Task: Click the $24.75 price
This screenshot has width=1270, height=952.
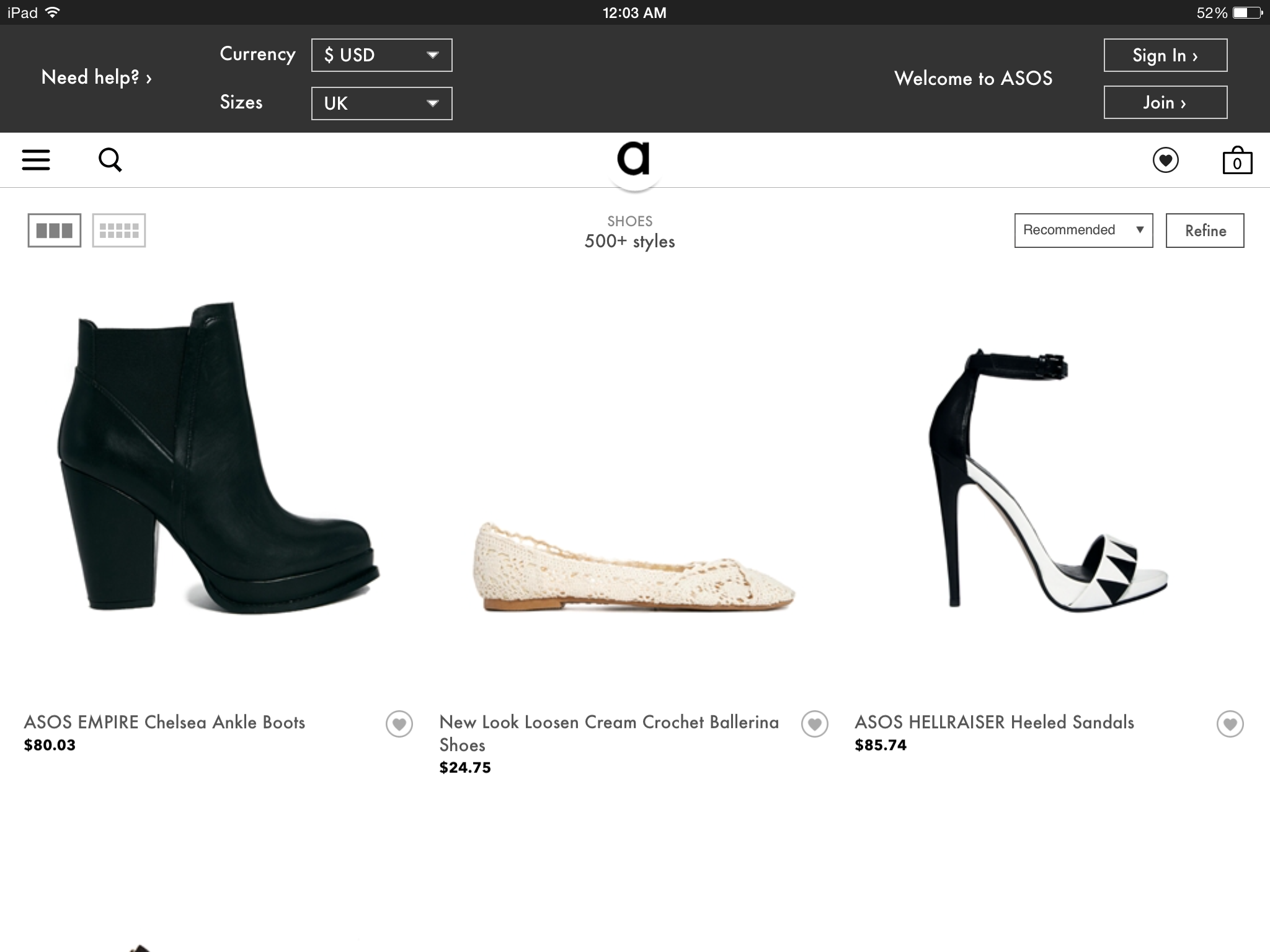Action: tap(465, 768)
